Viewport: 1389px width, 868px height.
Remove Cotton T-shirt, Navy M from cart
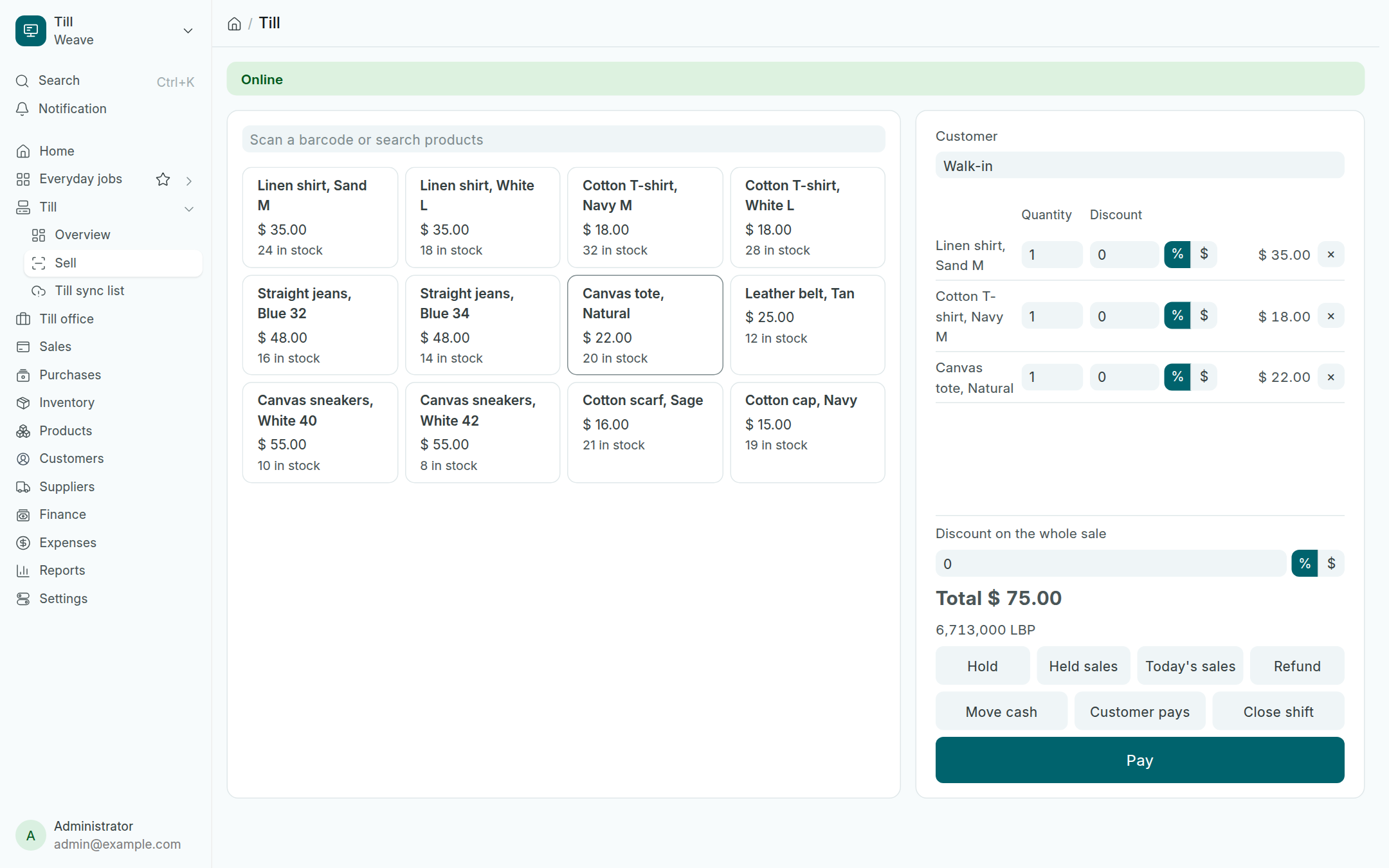coord(1330,316)
